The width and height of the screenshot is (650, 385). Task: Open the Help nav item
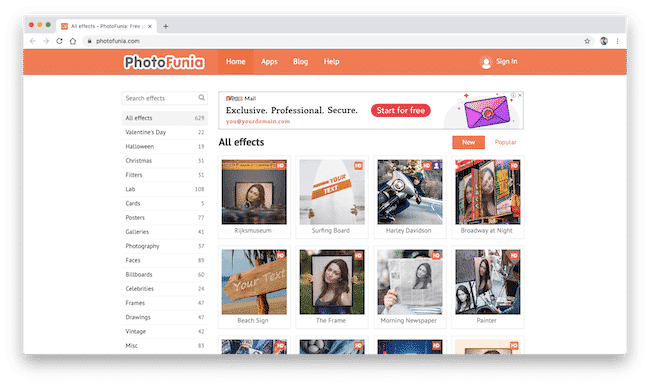(332, 62)
